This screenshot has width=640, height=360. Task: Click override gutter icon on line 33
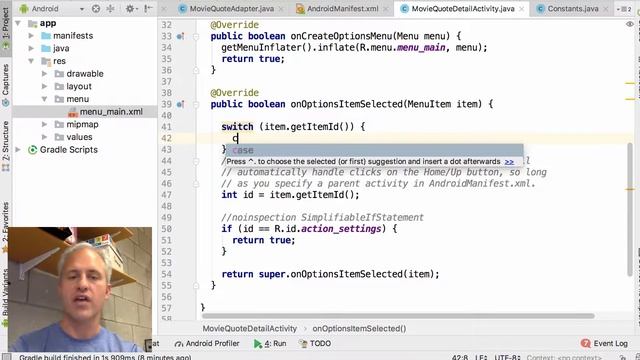tap(180, 36)
